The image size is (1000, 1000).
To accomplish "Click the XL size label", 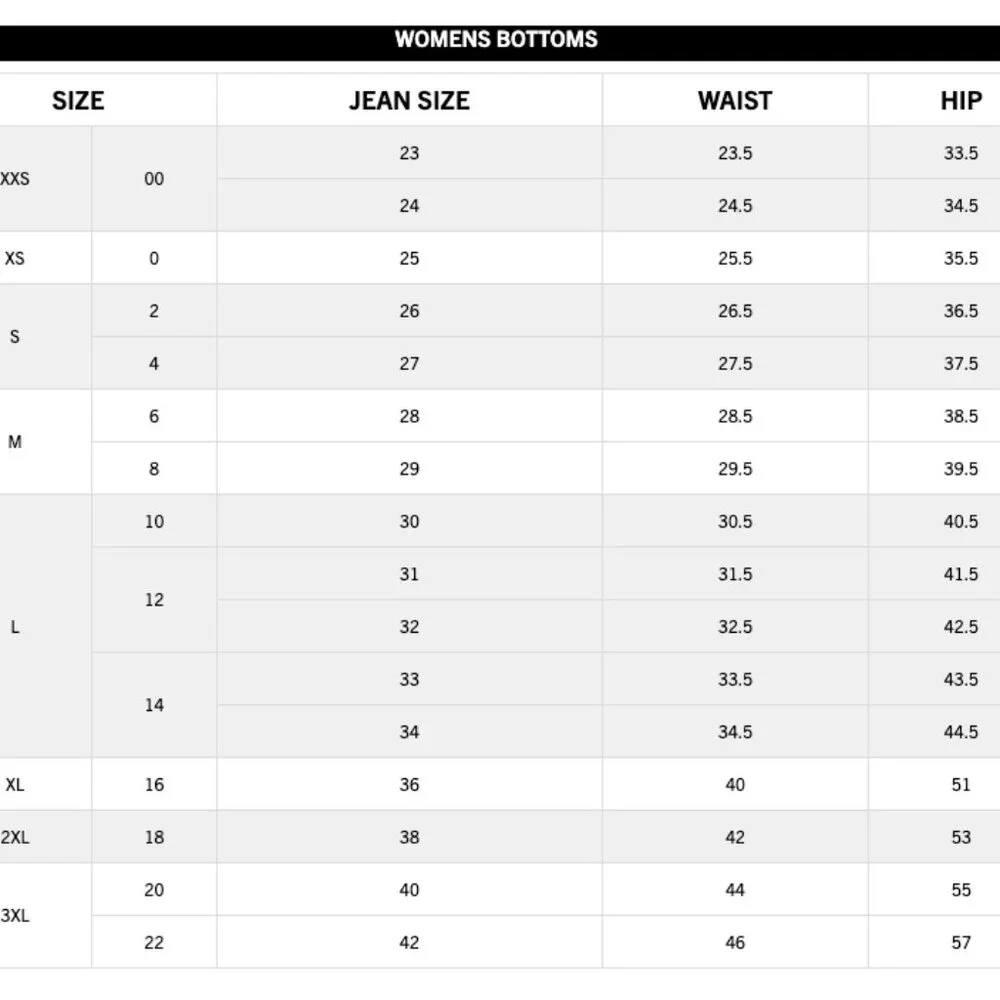I will pos(15,785).
